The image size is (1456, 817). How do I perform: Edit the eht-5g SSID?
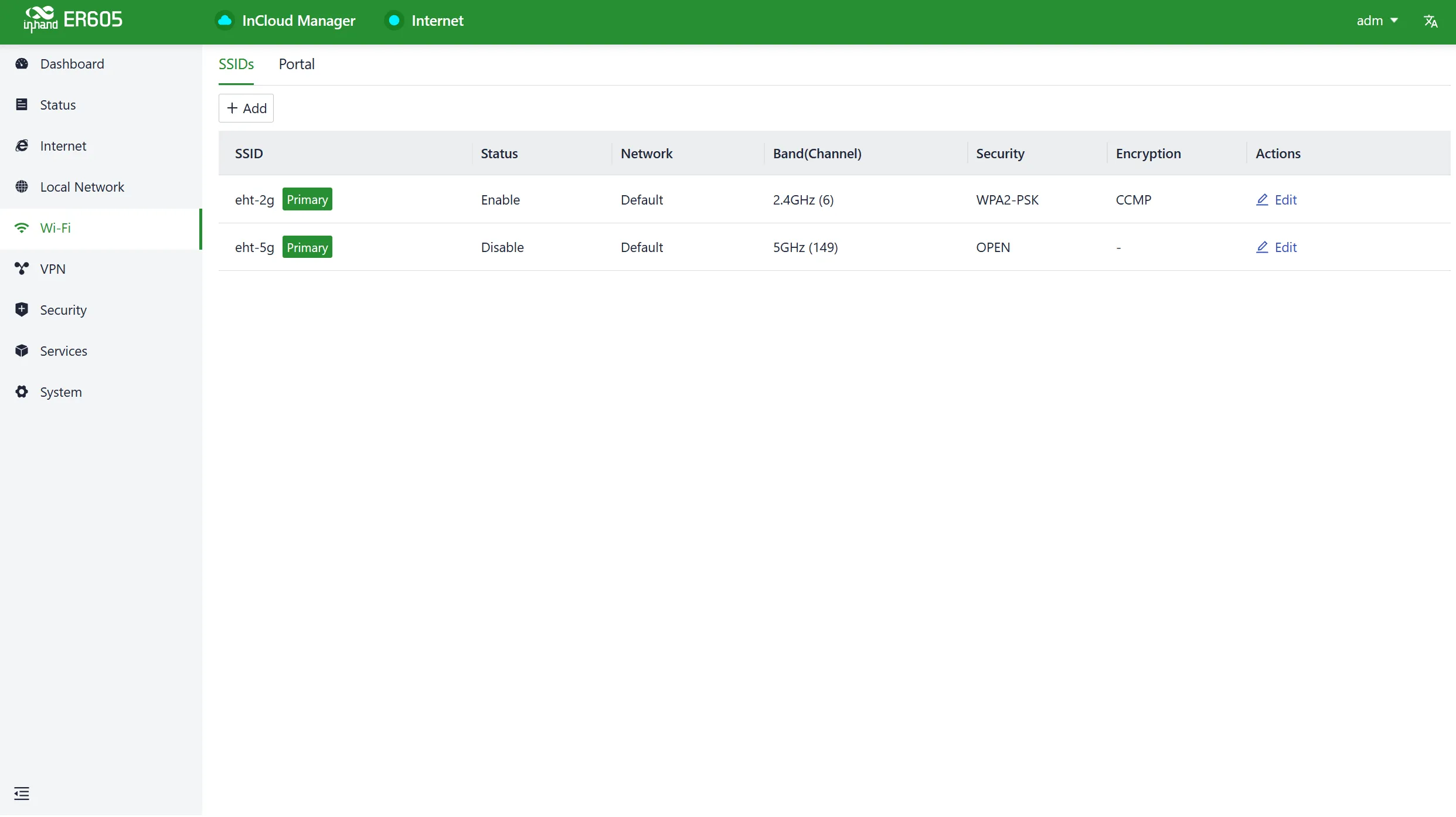(x=1276, y=247)
